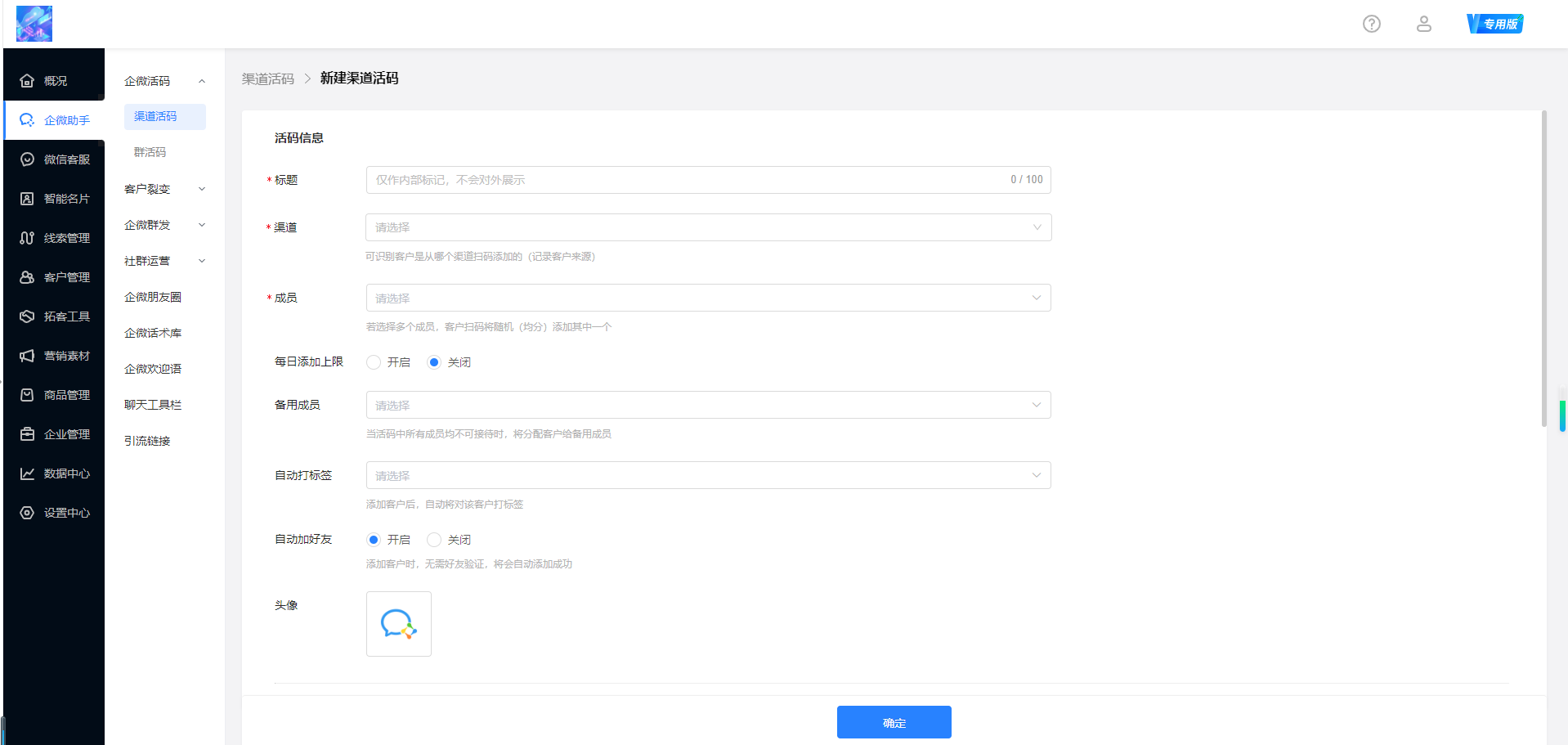Click the 智能名片 card icon

pos(27,199)
